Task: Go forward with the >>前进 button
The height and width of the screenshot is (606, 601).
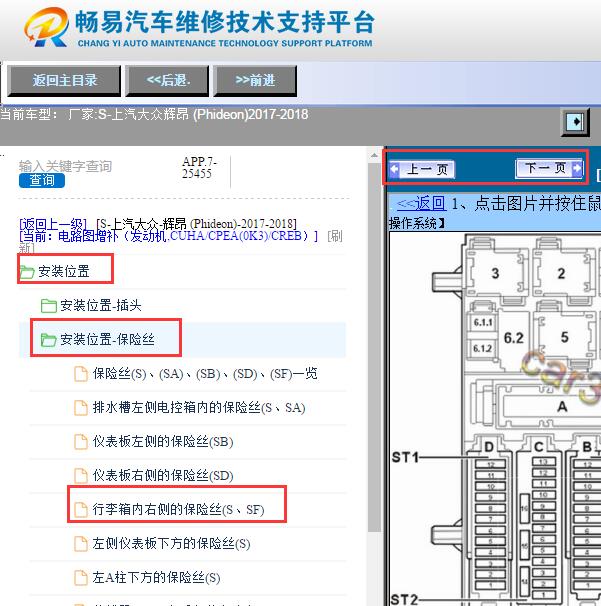Action: [x=255, y=80]
